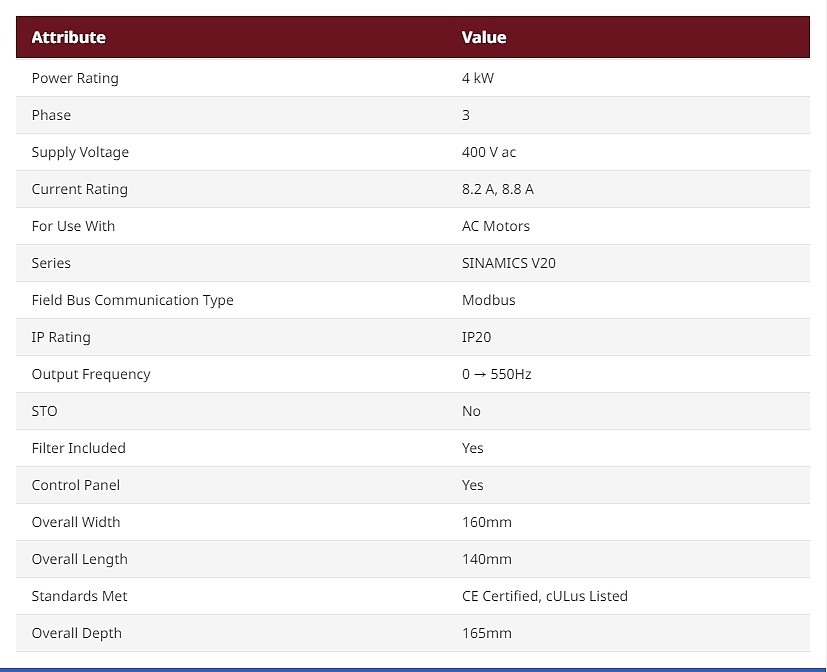The width and height of the screenshot is (827, 672).
Task: Click the SINAMICS V20 series value
Action: 509,263
